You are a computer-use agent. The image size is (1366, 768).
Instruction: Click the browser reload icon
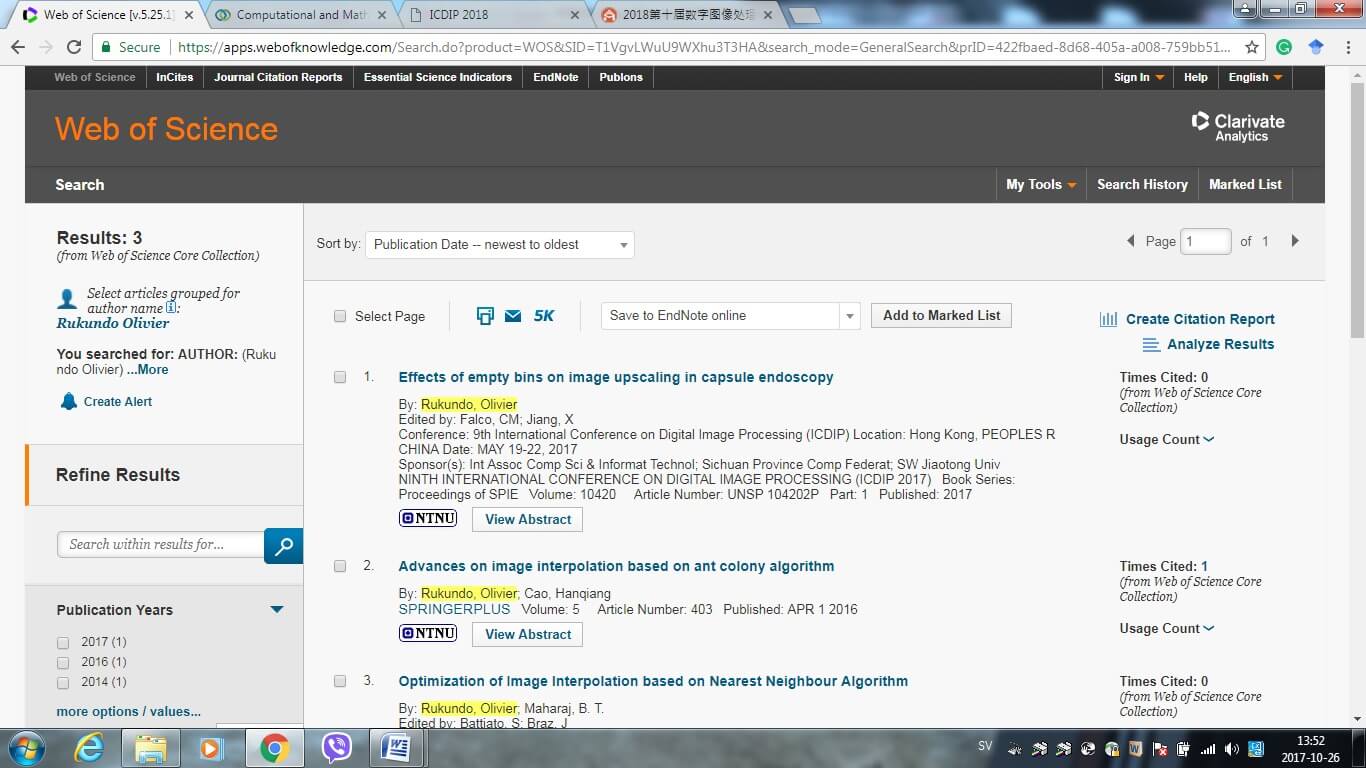[x=74, y=47]
